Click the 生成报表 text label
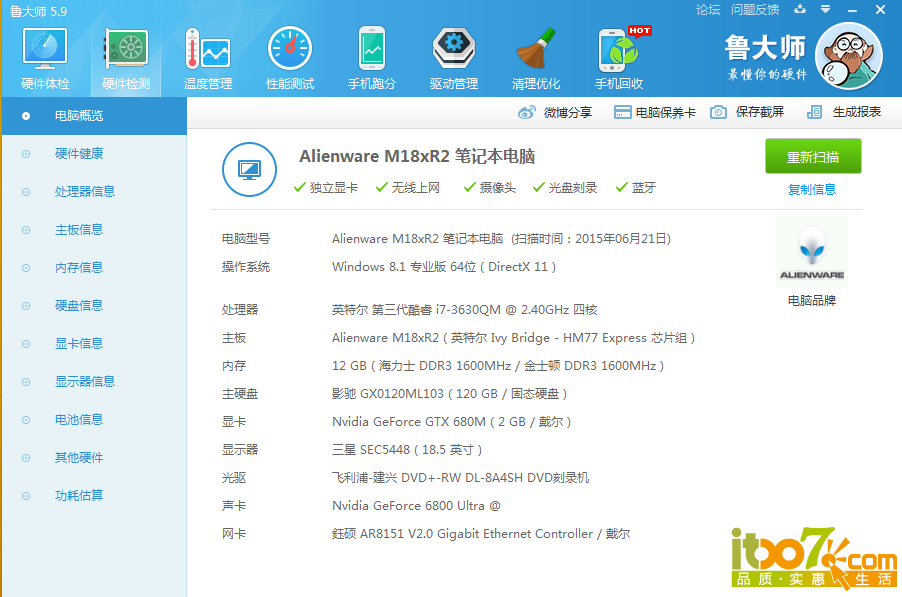The width and height of the screenshot is (902, 597). (857, 112)
